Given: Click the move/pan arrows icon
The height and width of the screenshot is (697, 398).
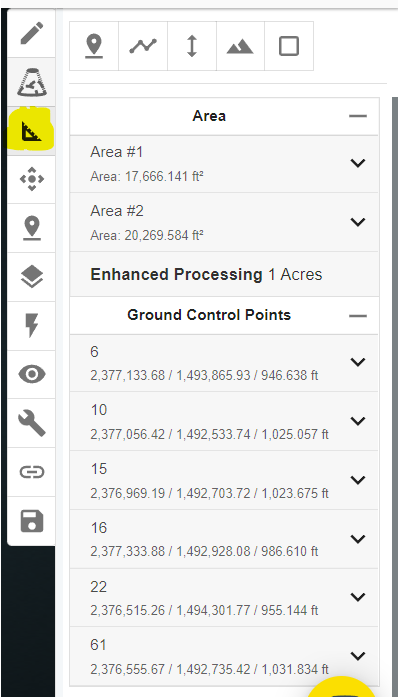Looking at the screenshot, I should (x=32, y=179).
